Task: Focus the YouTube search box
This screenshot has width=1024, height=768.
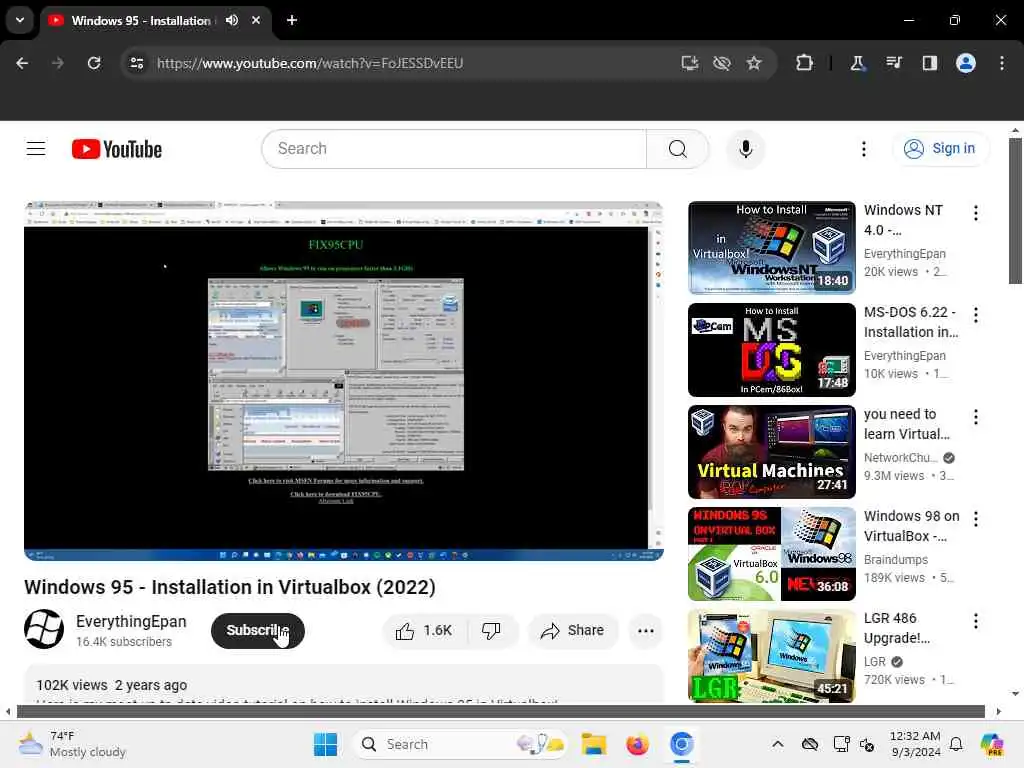Action: coord(454,149)
